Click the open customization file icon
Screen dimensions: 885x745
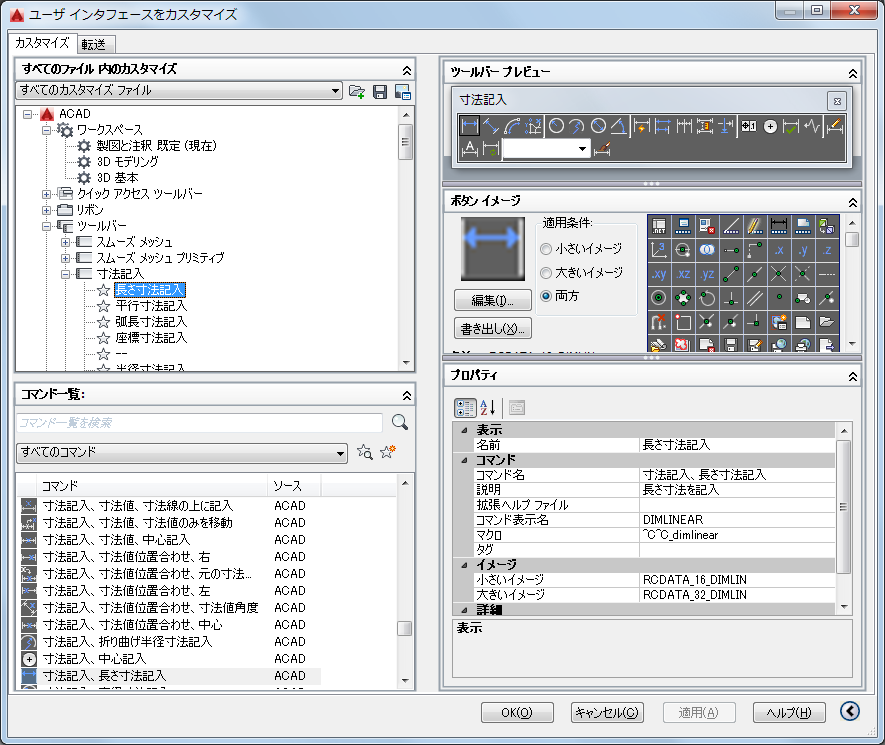point(357,91)
